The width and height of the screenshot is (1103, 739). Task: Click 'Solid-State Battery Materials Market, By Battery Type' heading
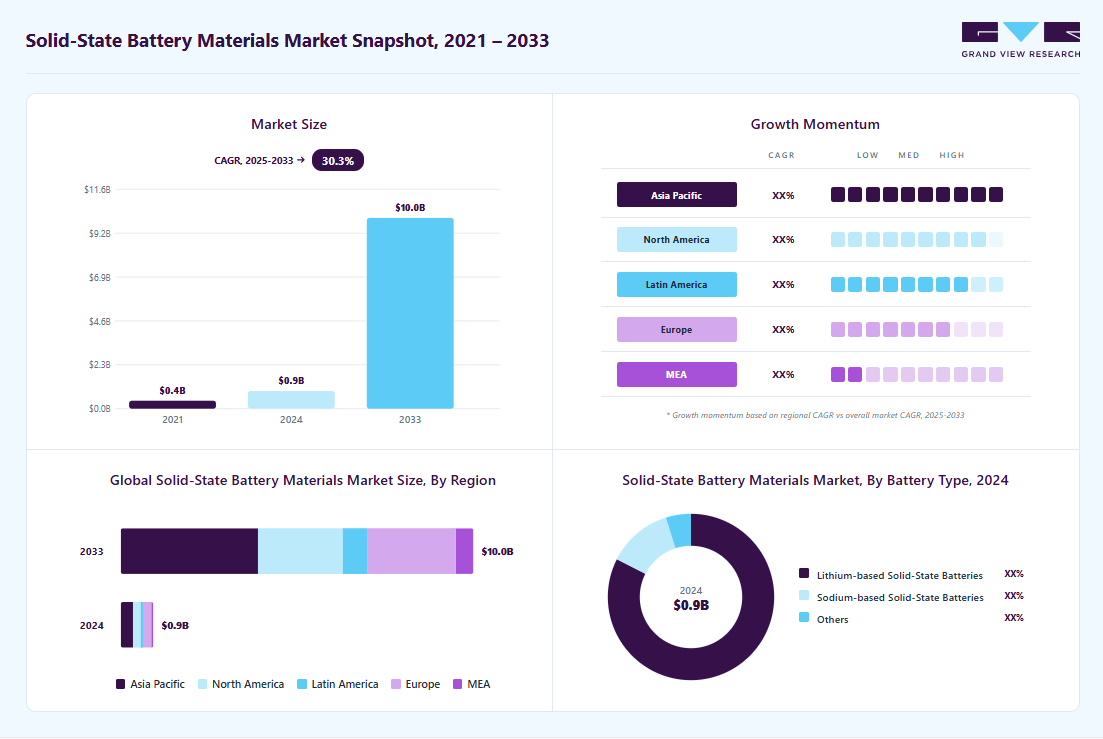click(815, 480)
